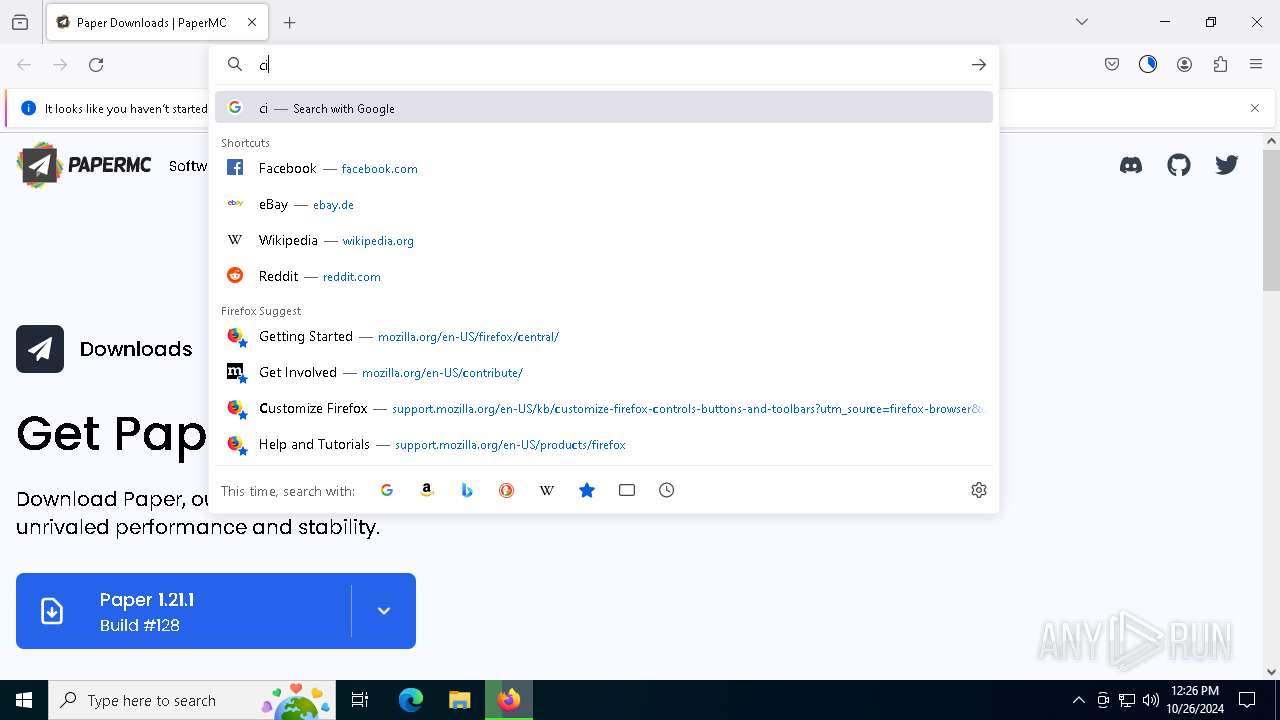Open a new tab with plus button
This screenshot has width=1280, height=720.
289,22
